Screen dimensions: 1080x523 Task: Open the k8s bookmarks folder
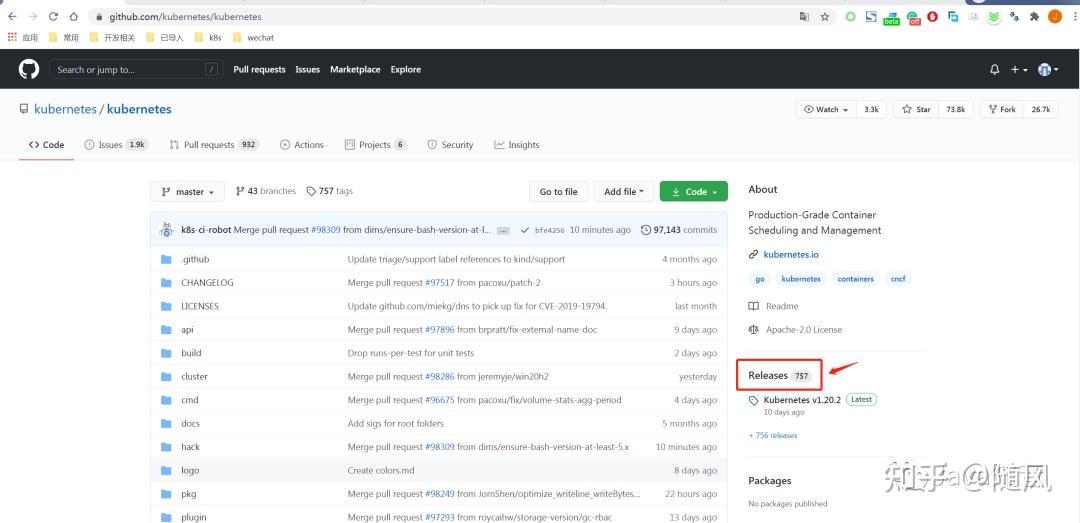pos(208,37)
